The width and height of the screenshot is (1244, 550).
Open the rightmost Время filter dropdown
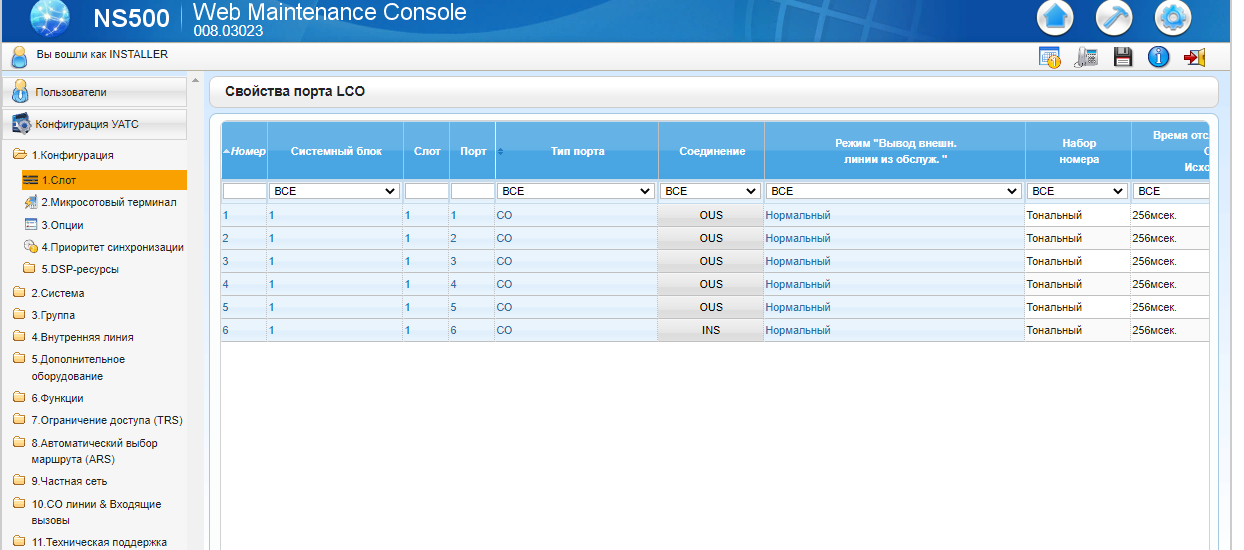click(1171, 191)
